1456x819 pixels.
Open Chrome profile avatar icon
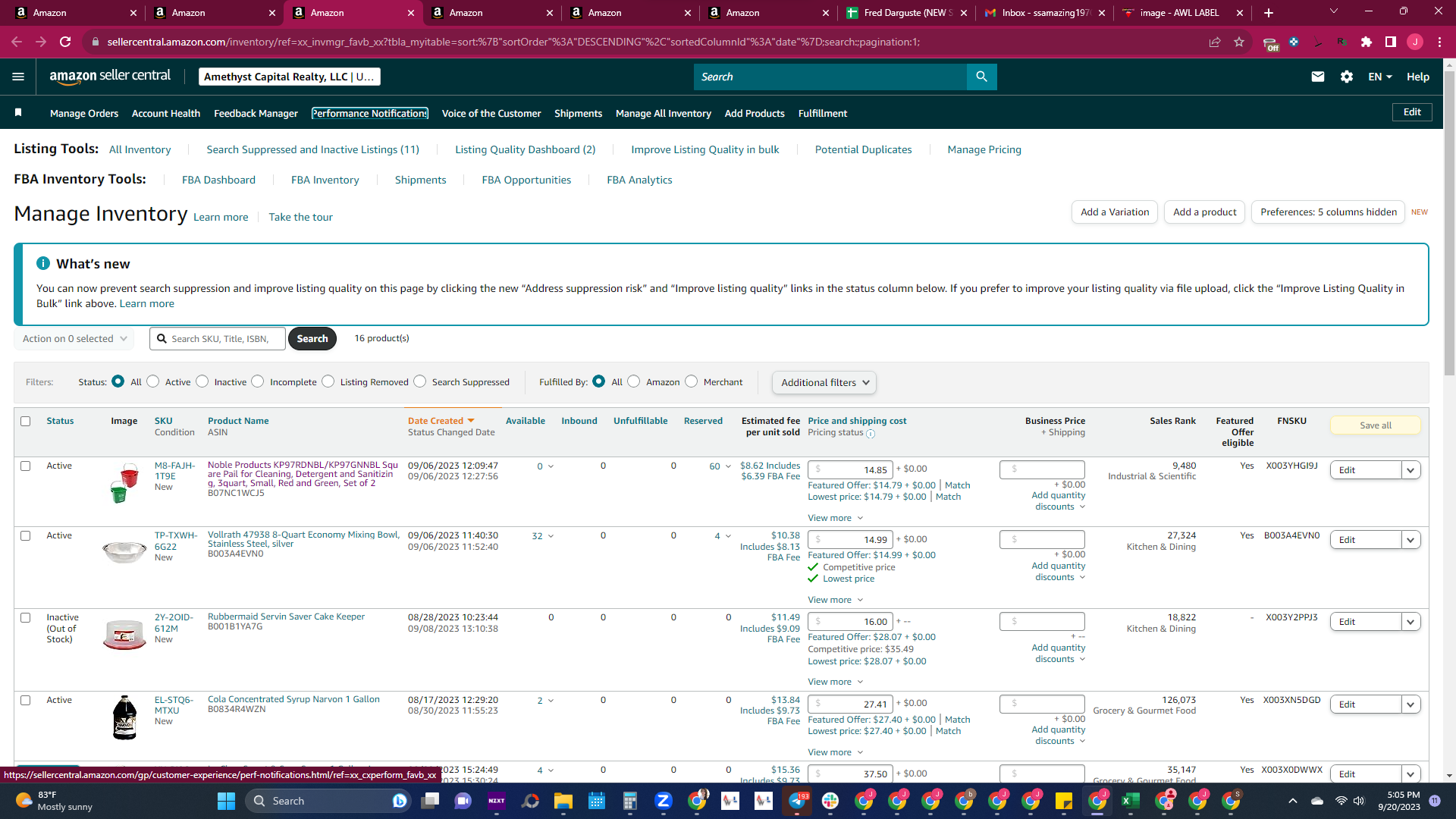[x=1415, y=42]
